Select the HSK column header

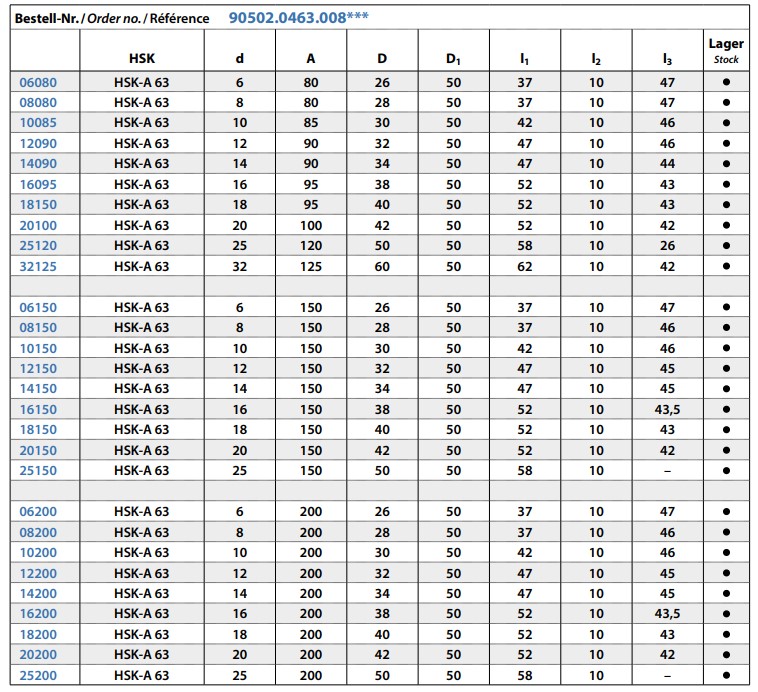(142, 59)
